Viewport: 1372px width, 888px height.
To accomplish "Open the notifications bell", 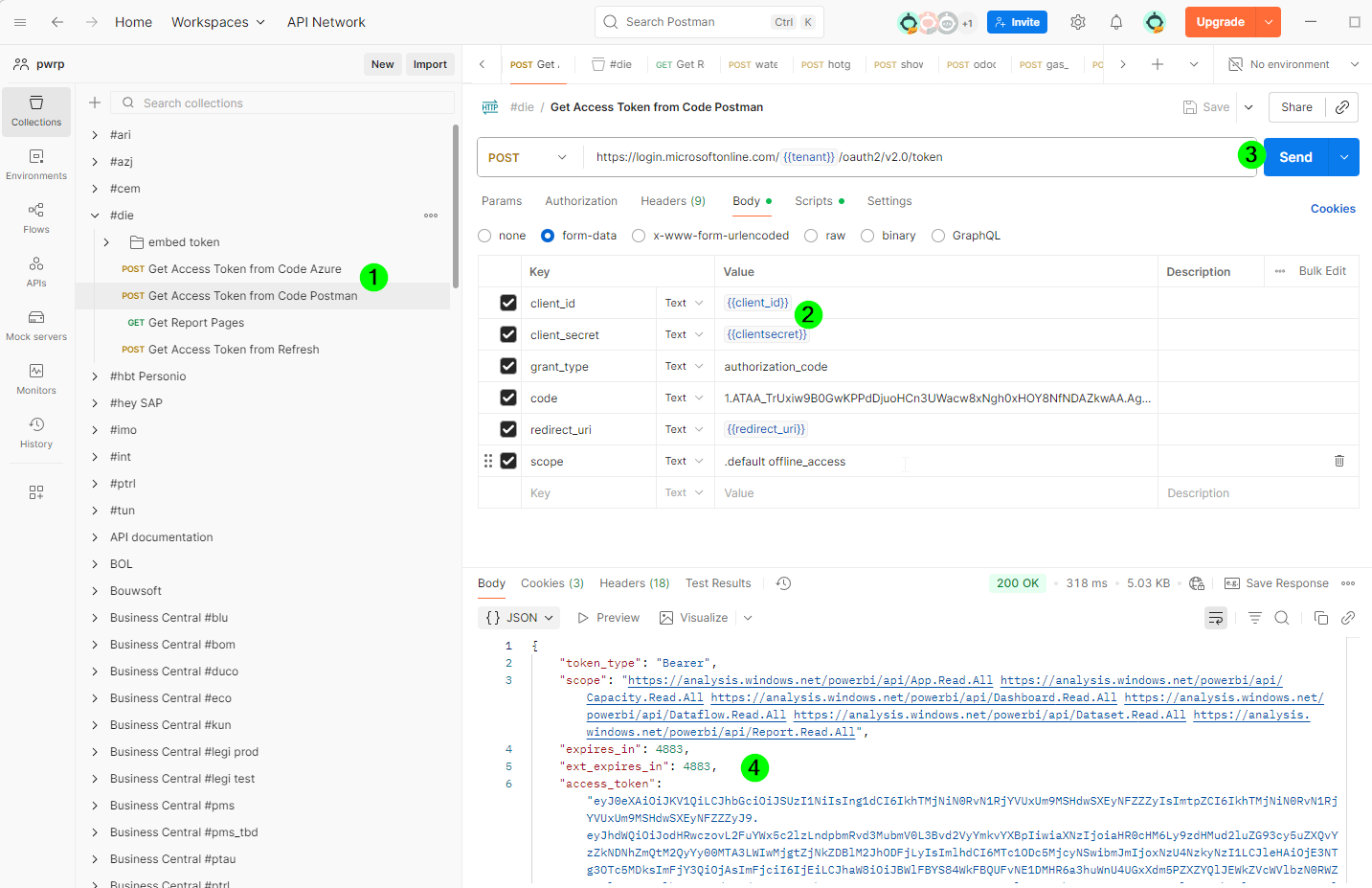I will point(1116,22).
